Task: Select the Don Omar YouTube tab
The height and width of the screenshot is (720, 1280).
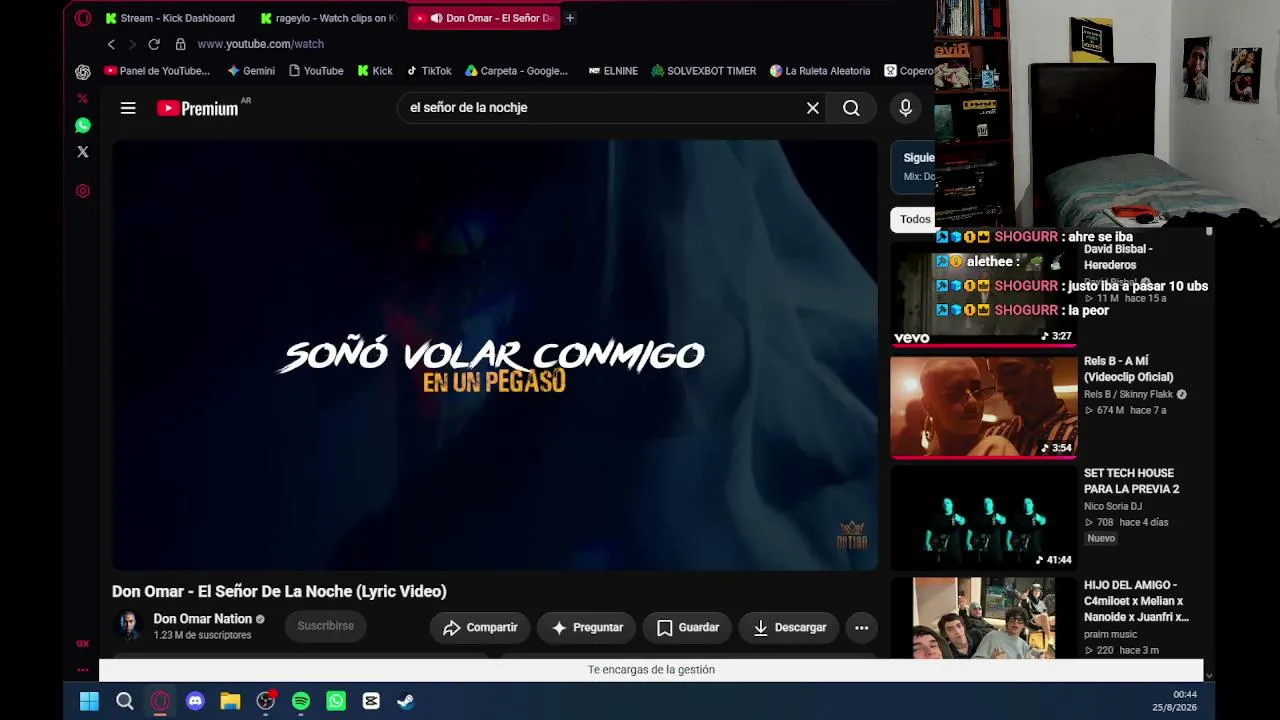Action: click(484, 18)
